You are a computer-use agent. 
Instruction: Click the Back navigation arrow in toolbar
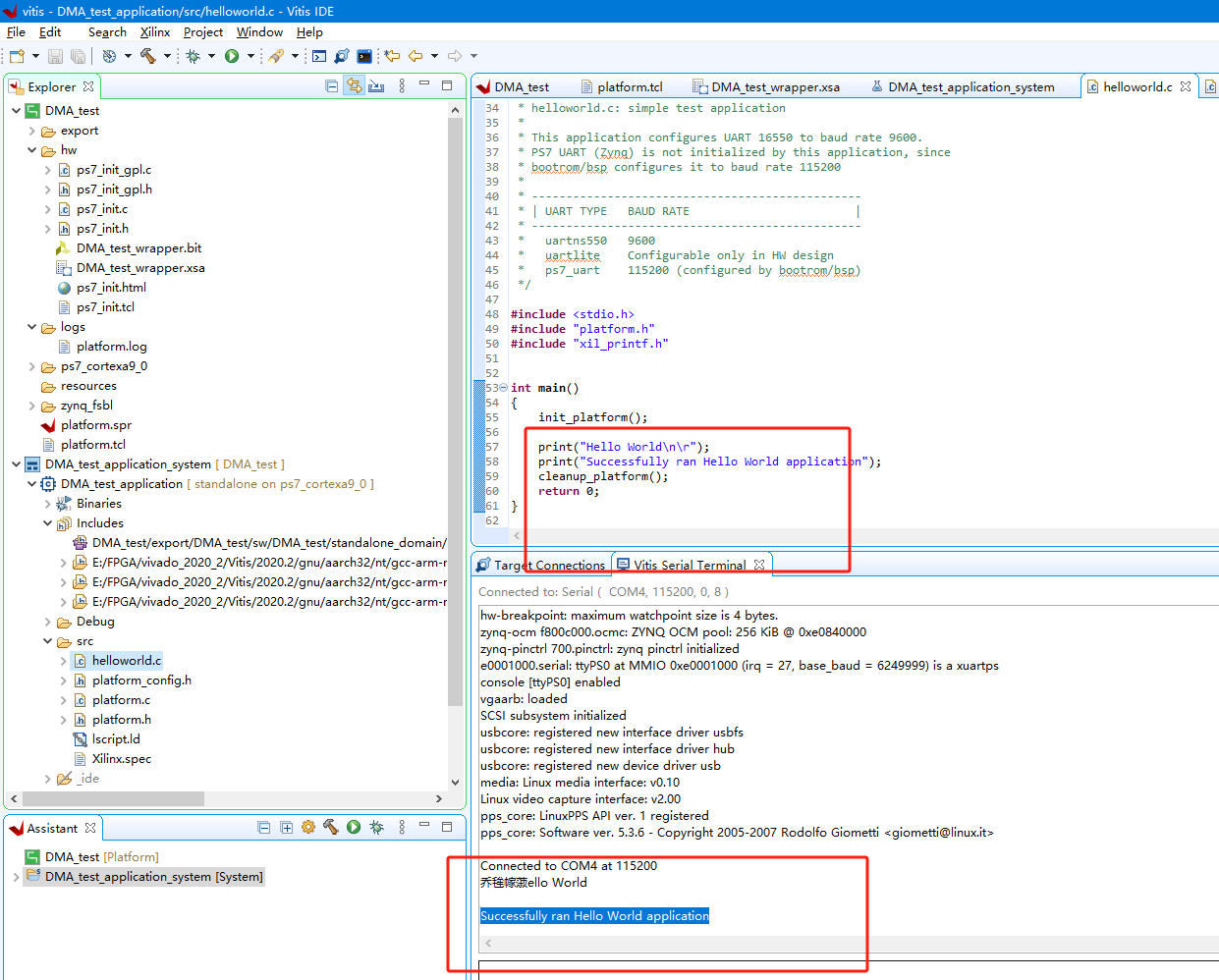pyautogui.click(x=416, y=56)
